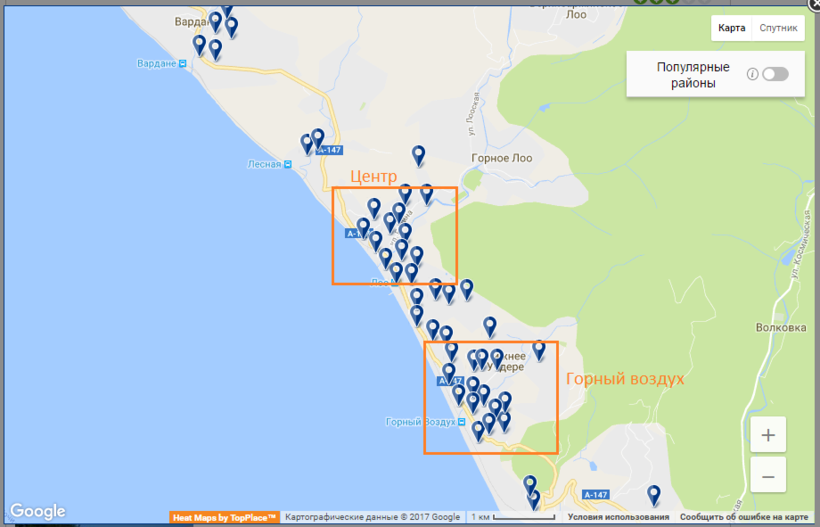This screenshot has width=820, height=527.
Task: Zoom out with the minus button
Action: pos(768,476)
